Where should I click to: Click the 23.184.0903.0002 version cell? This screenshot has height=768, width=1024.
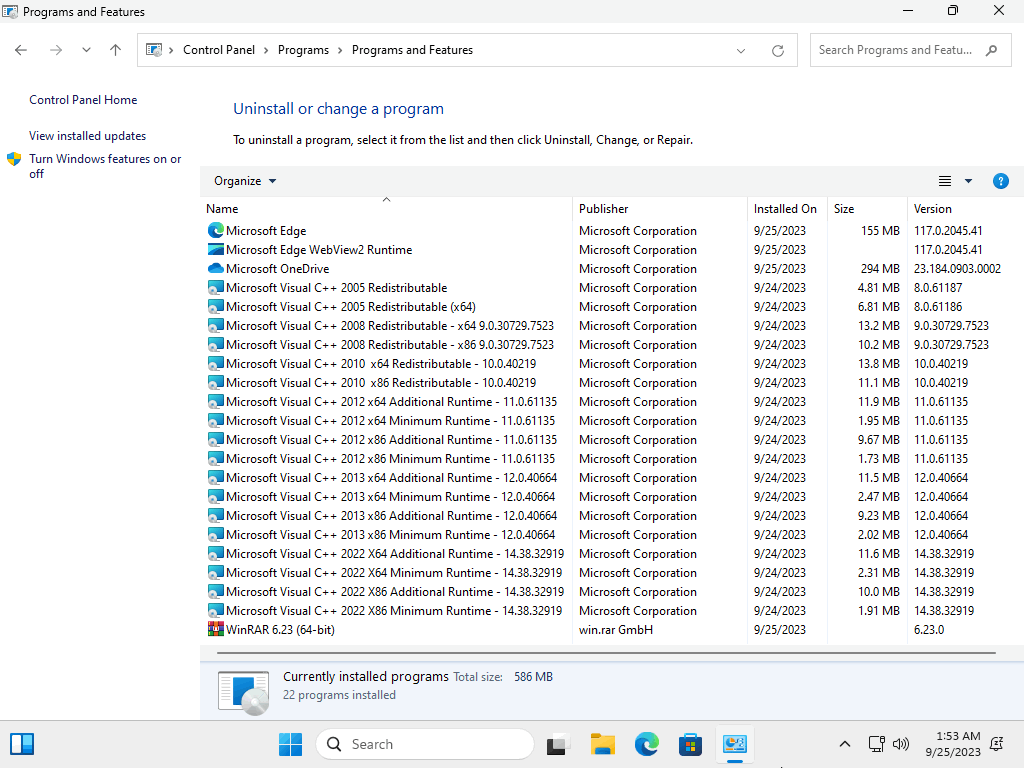[x=957, y=268]
